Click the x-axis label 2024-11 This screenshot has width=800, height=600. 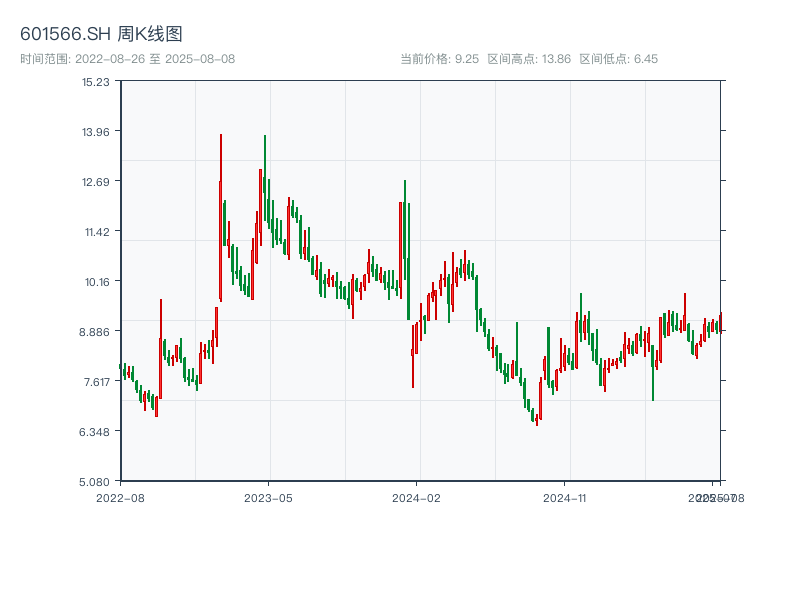tap(564, 498)
